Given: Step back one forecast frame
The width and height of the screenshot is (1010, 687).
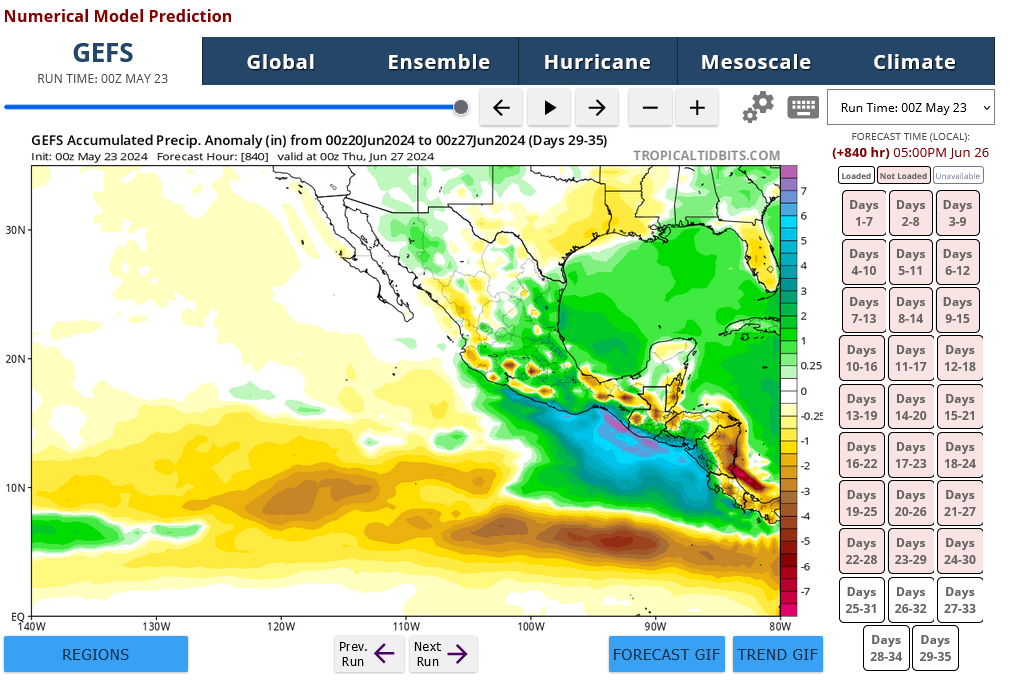Looking at the screenshot, I should (501, 108).
